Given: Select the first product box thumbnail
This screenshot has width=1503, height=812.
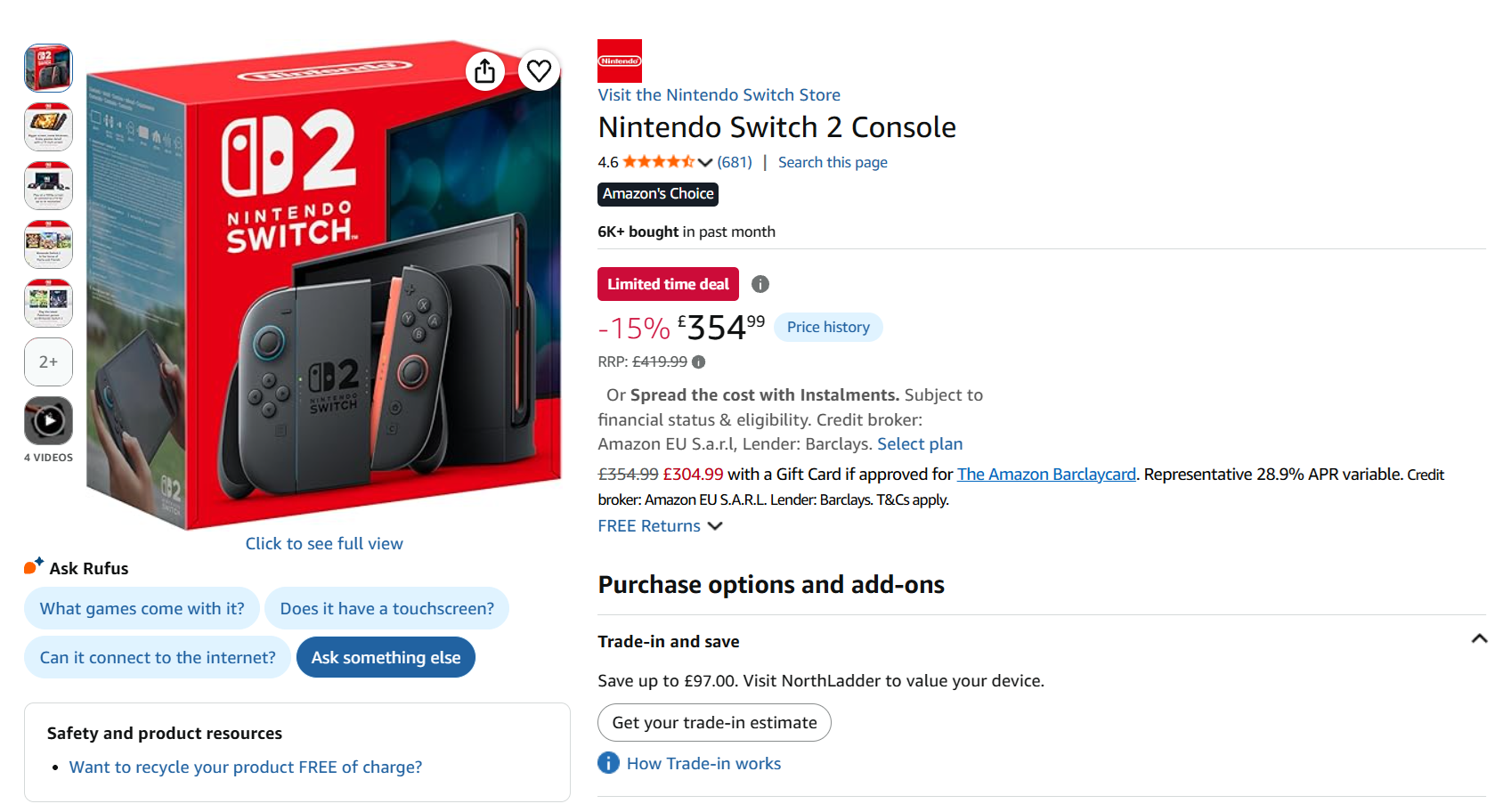Looking at the screenshot, I should pos(48,68).
